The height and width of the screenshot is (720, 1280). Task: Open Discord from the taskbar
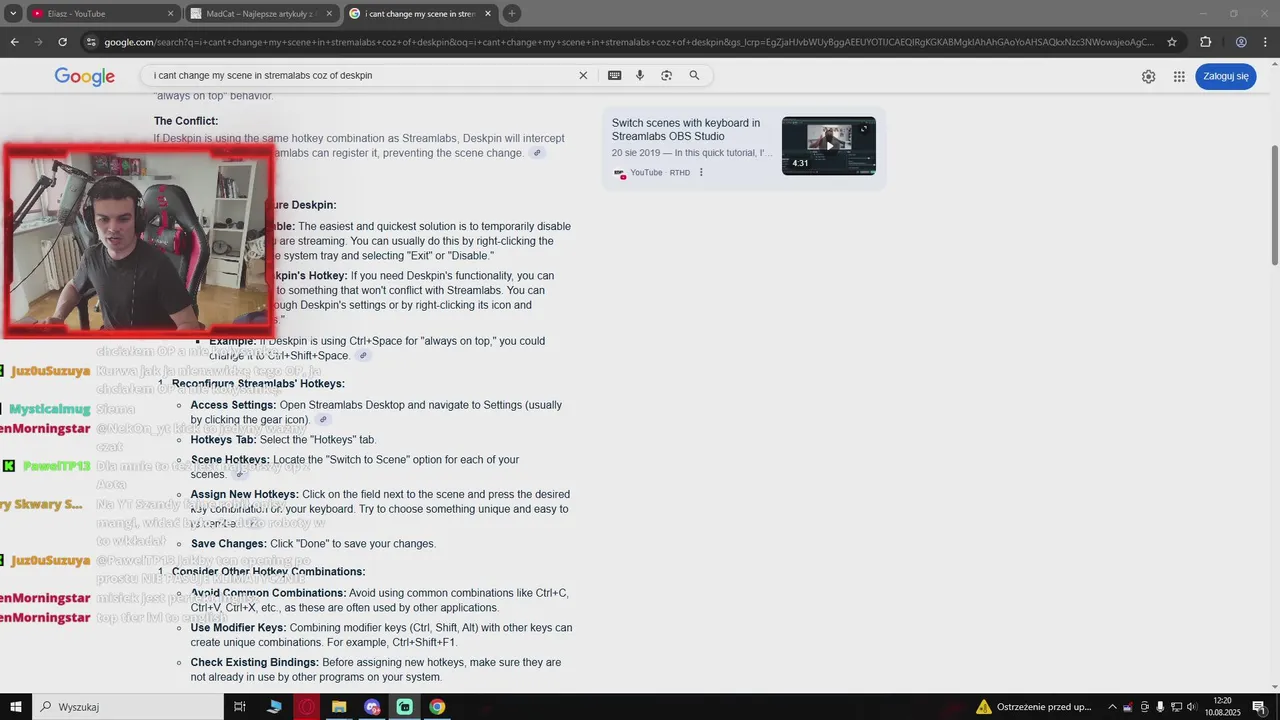click(372, 707)
